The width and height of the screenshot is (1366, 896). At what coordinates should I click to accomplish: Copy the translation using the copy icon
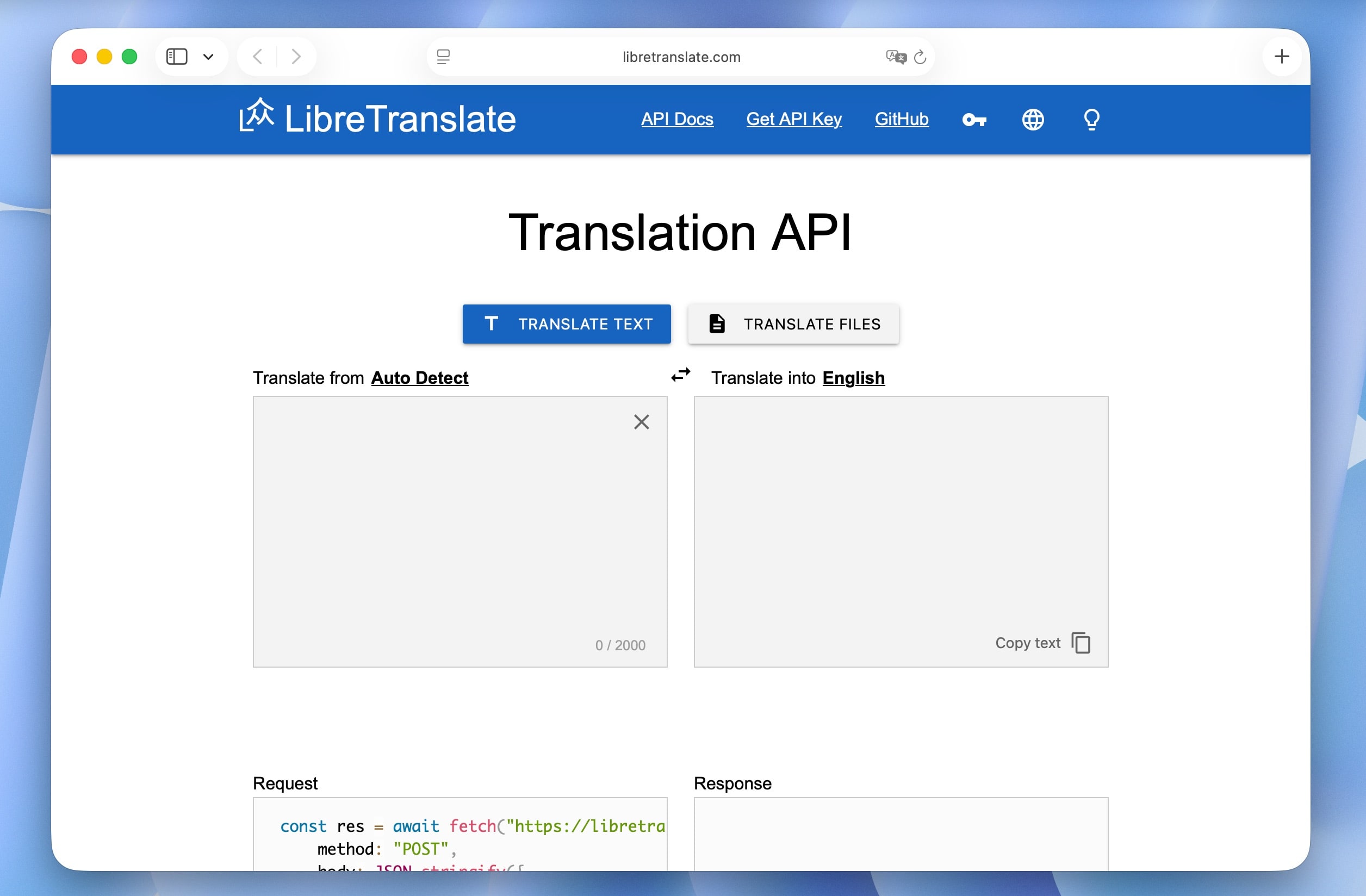click(1081, 643)
